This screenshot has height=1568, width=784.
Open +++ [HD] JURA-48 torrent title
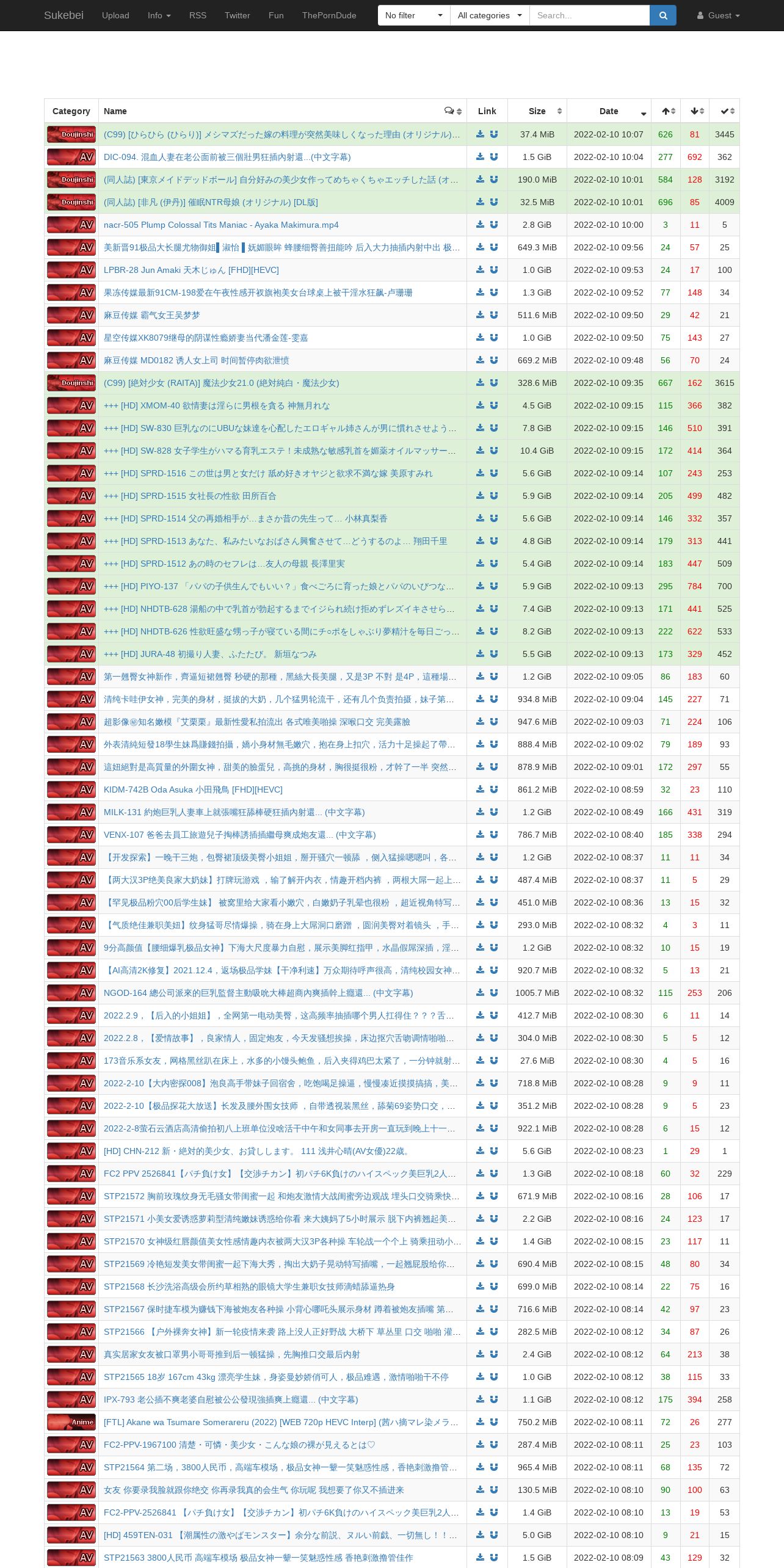click(x=210, y=654)
